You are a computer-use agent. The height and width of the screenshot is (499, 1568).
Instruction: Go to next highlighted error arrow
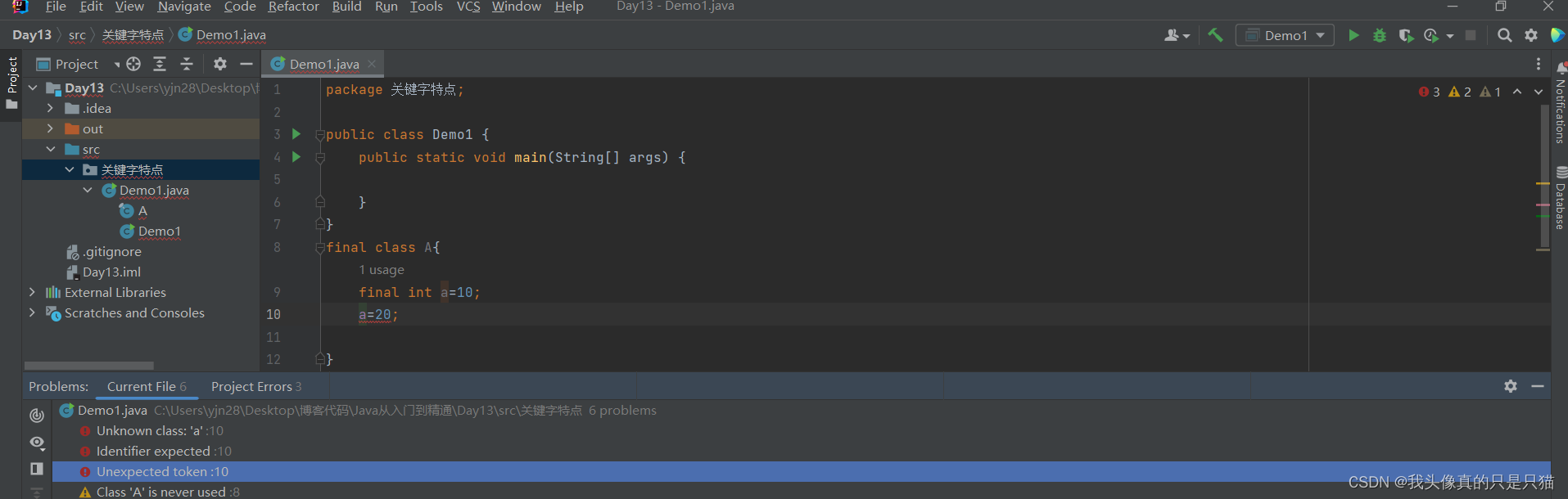tap(1538, 92)
